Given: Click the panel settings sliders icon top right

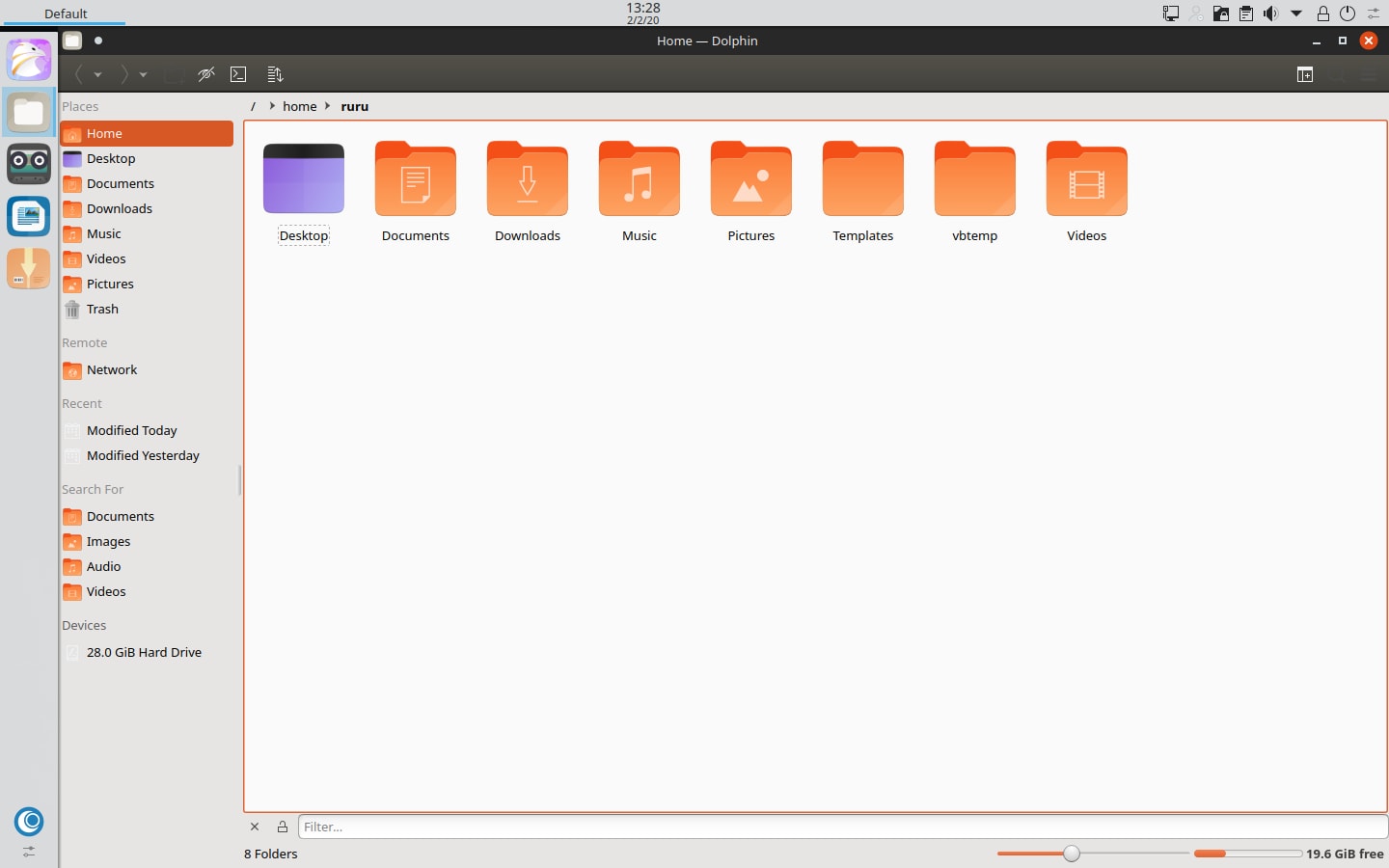Looking at the screenshot, I should click(1374, 14).
